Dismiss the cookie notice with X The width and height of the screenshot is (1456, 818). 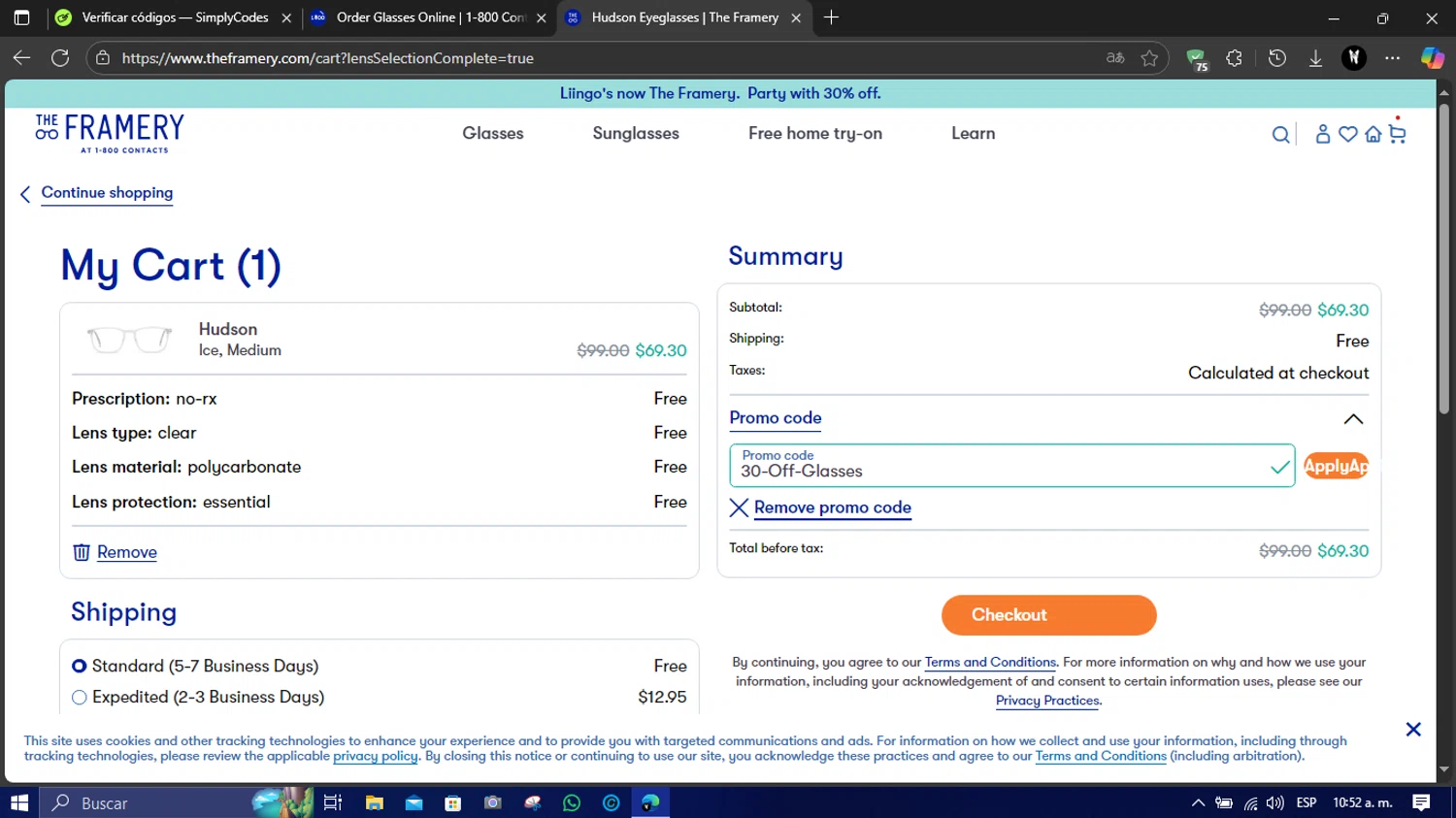click(x=1413, y=729)
